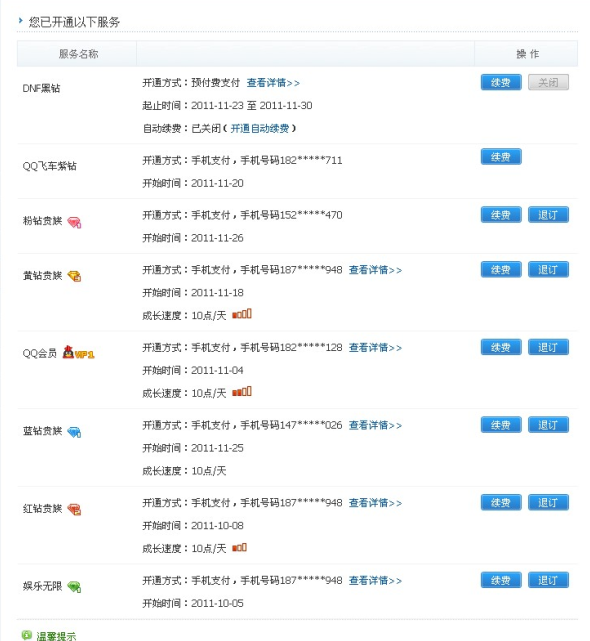Renew QQ会员 with 续费
Viewport: 590px width, 641px height.
pyautogui.click(x=501, y=347)
